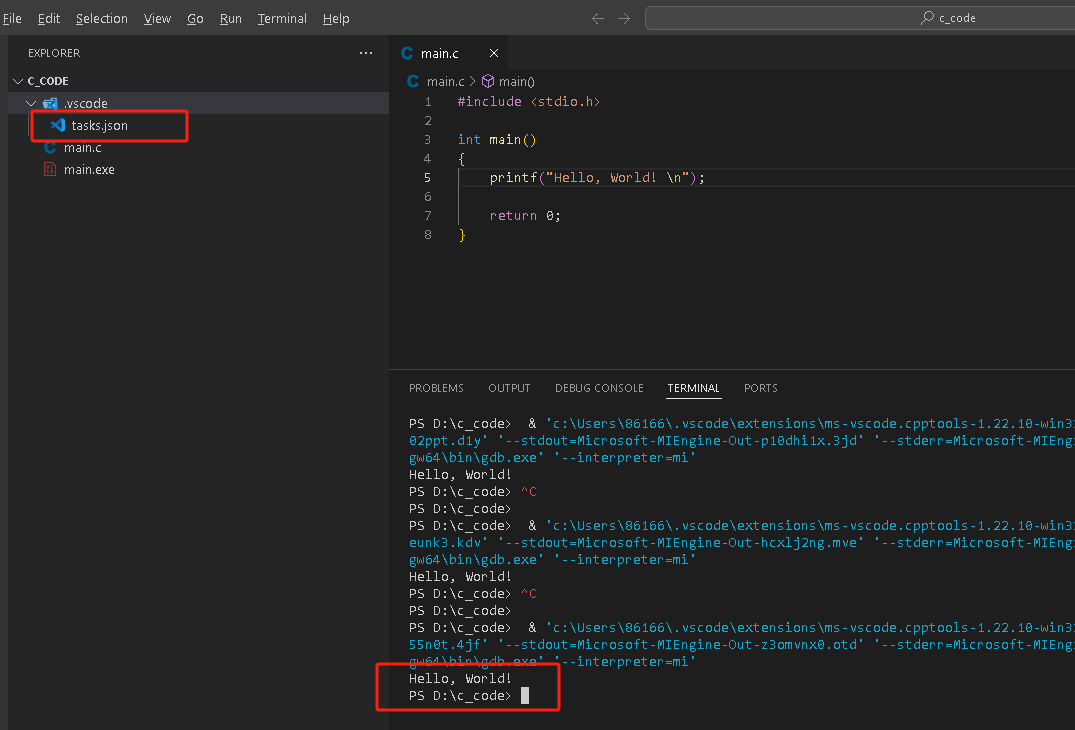Click the Go Forward arrow icon
The image size is (1075, 730).
[x=623, y=19]
